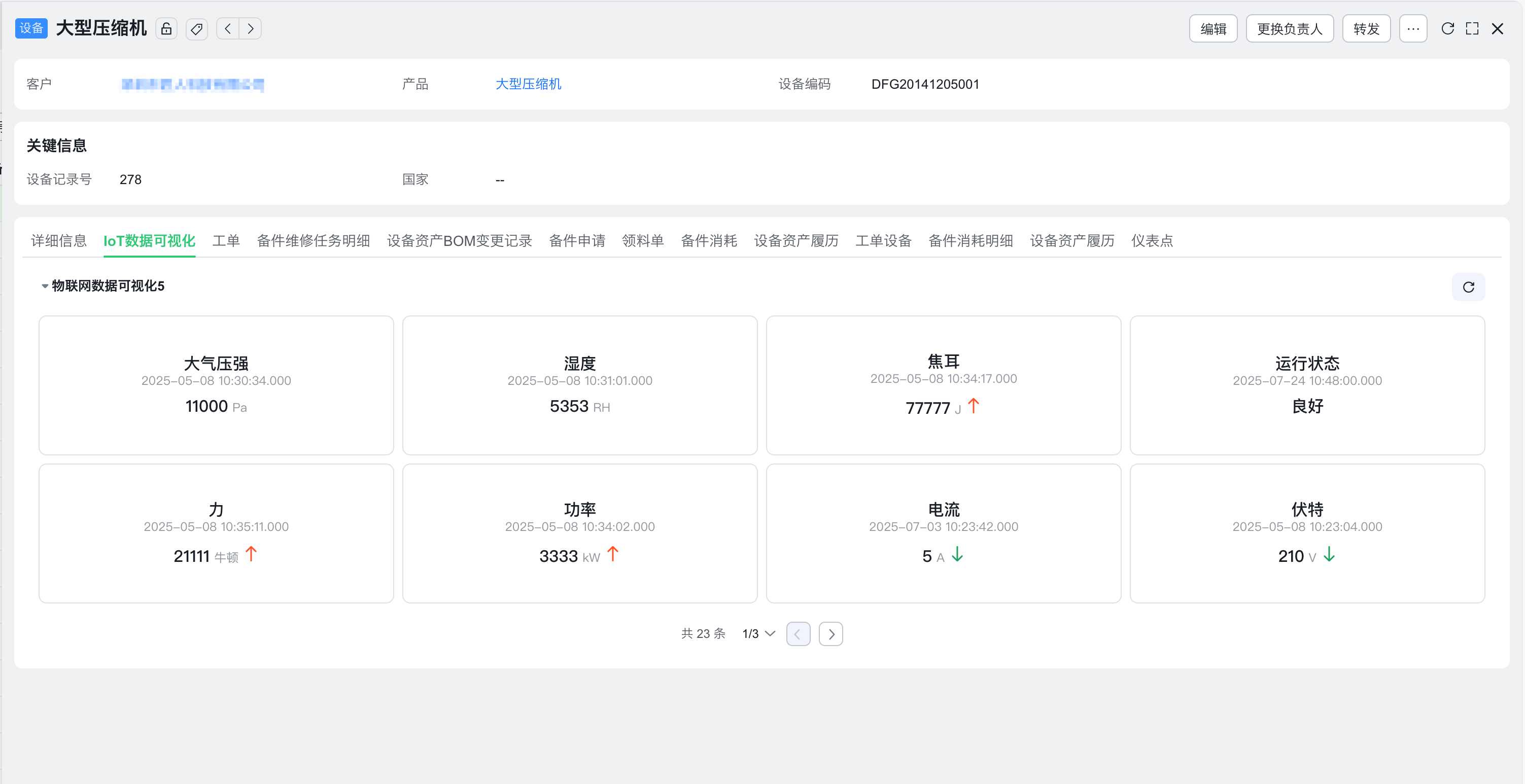The width and height of the screenshot is (1525, 784).
Task: Click the lock icon beside the title
Action: pos(166,28)
